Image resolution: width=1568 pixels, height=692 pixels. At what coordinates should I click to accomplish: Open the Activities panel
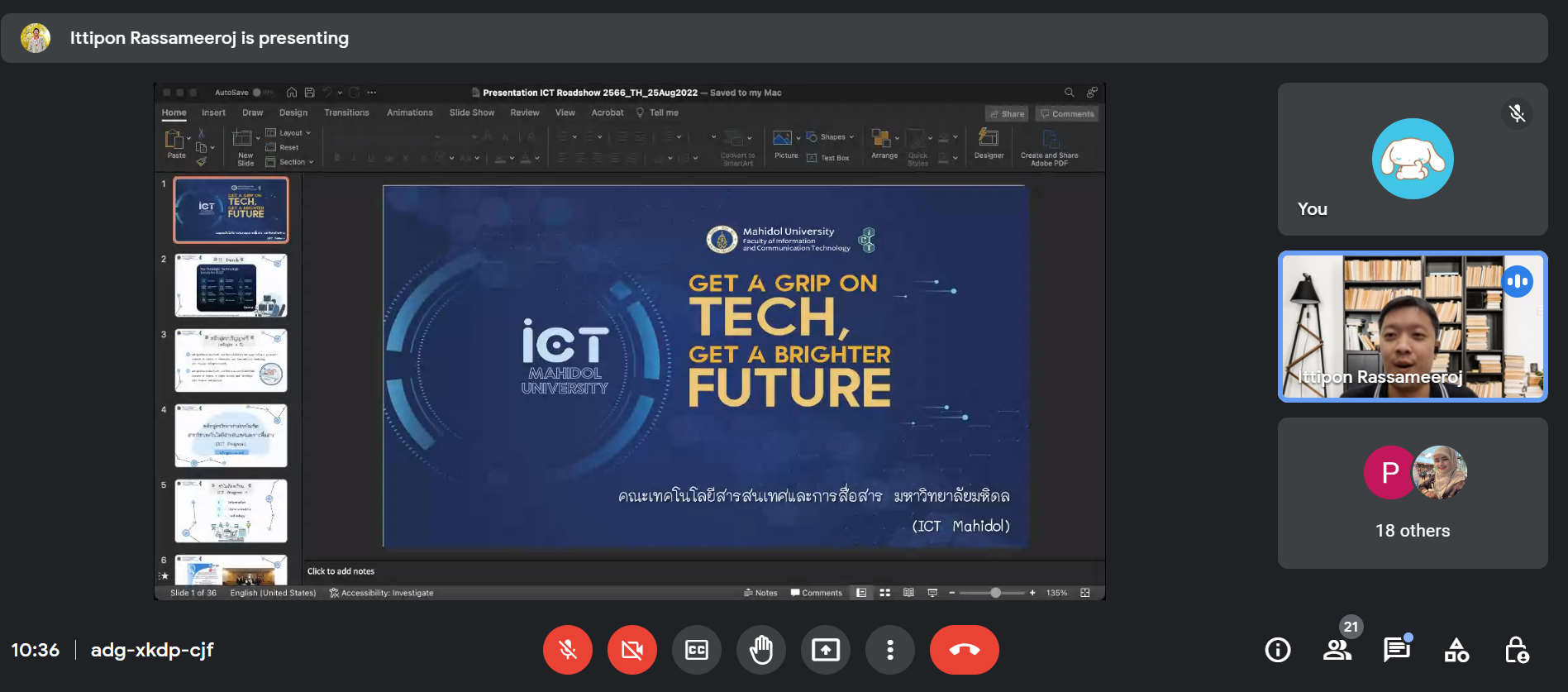pyautogui.click(x=1456, y=650)
